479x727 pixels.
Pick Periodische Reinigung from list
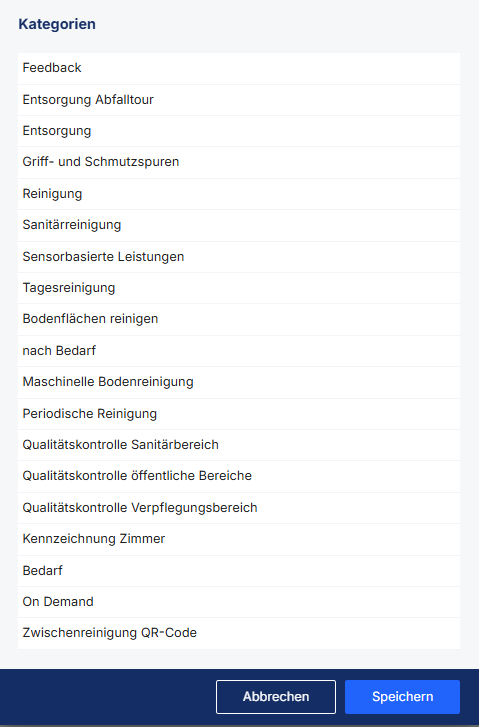[239, 414]
